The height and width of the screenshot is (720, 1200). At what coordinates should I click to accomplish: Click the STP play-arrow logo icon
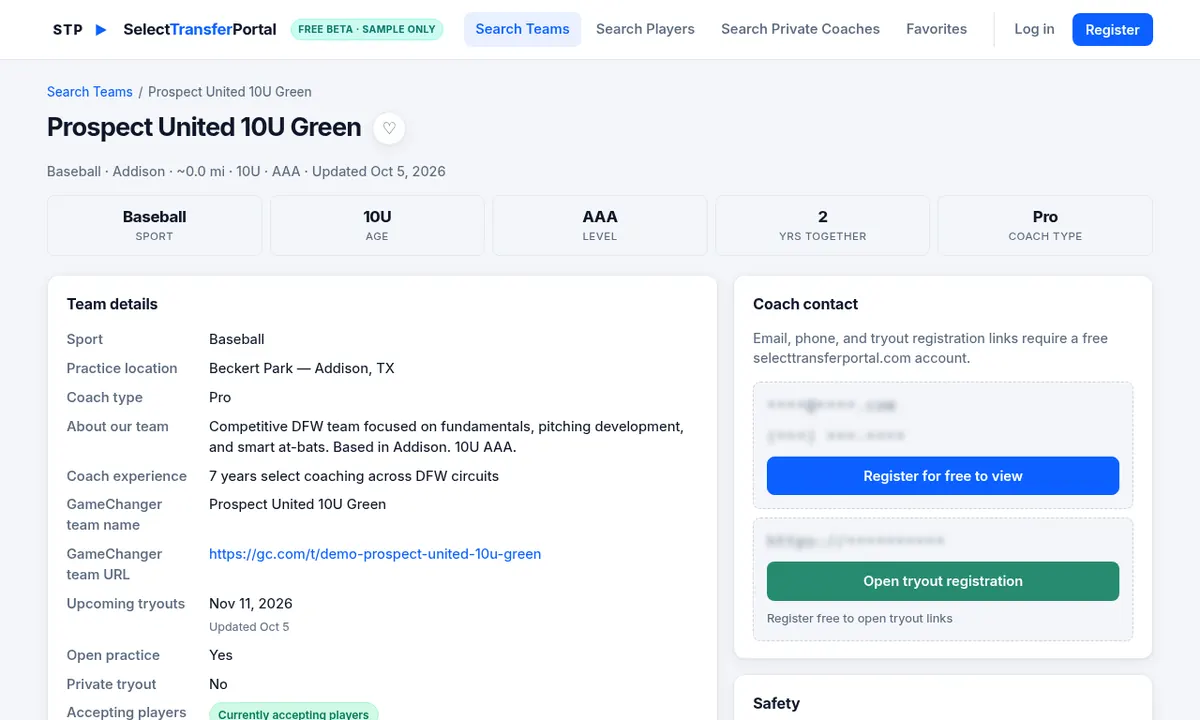click(100, 30)
